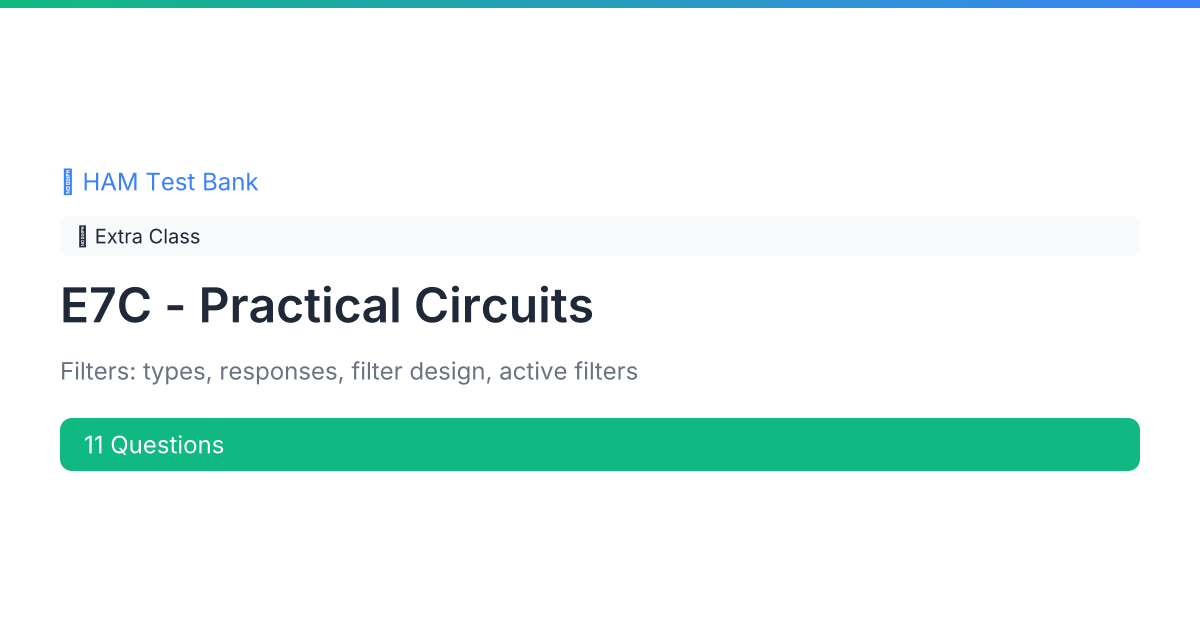
Task: Open the 11 Questions text
Action: coord(154,445)
